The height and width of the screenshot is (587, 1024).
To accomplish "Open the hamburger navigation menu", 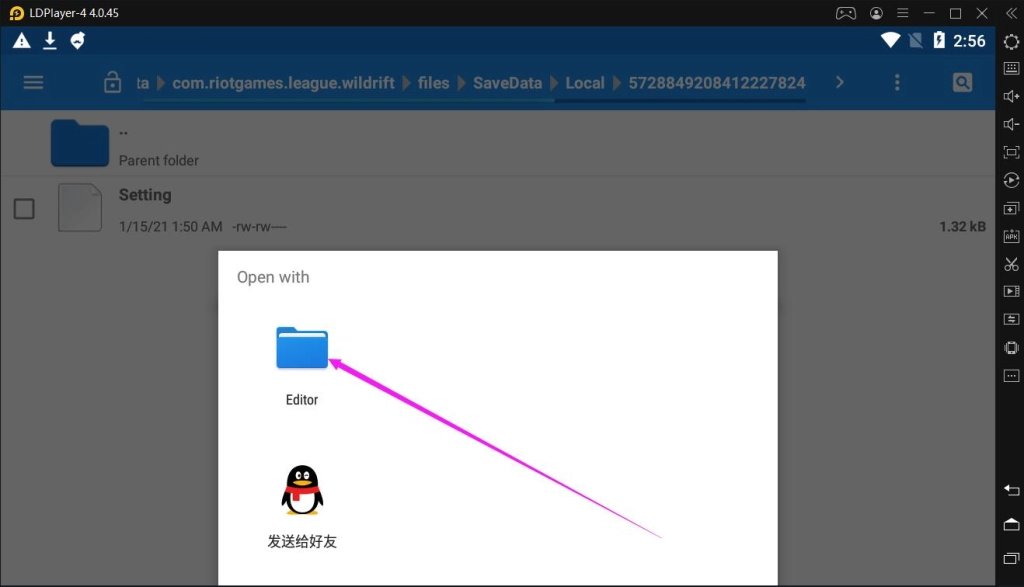I will (33, 82).
